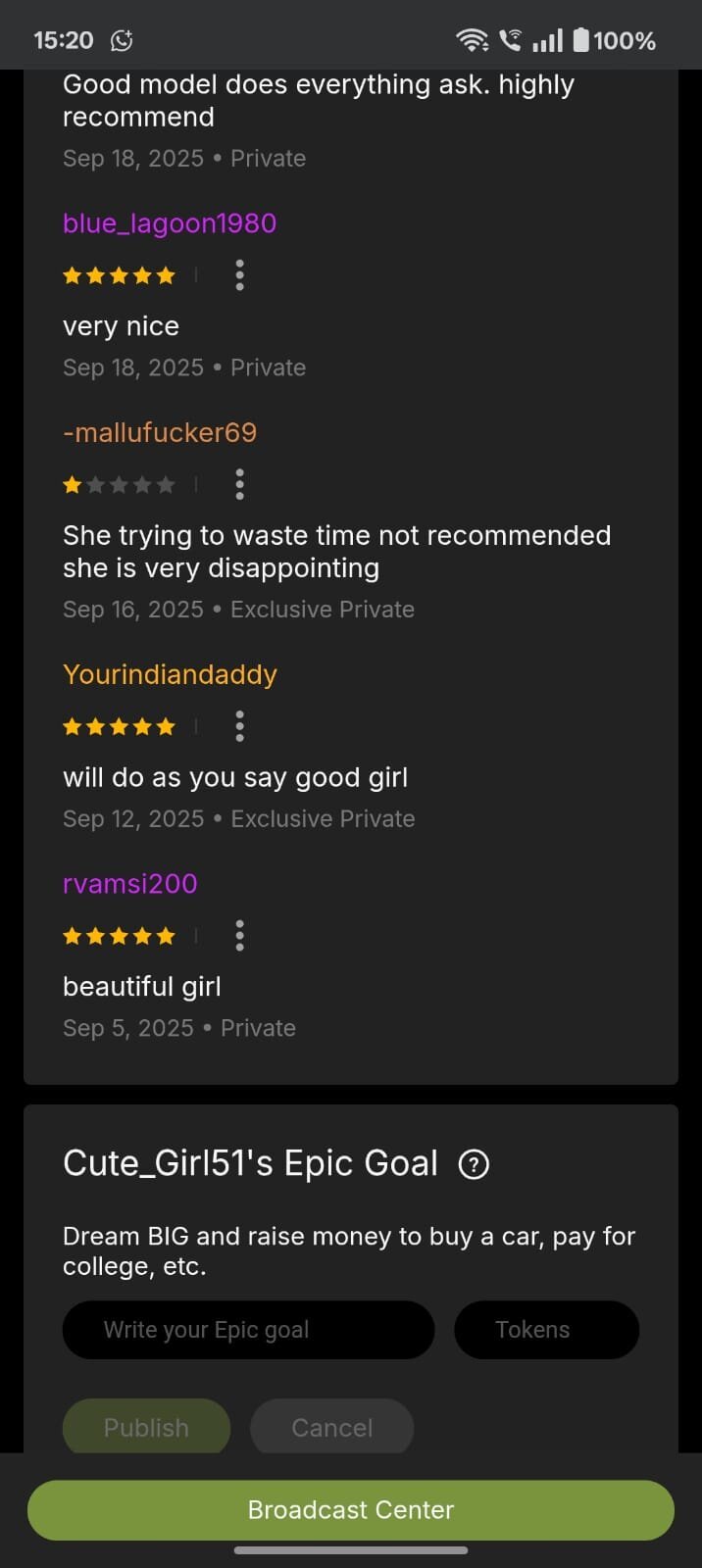Viewport: 702px width, 1568px height.
Task: Focus the Tokens amount field
Action: tap(546, 1330)
